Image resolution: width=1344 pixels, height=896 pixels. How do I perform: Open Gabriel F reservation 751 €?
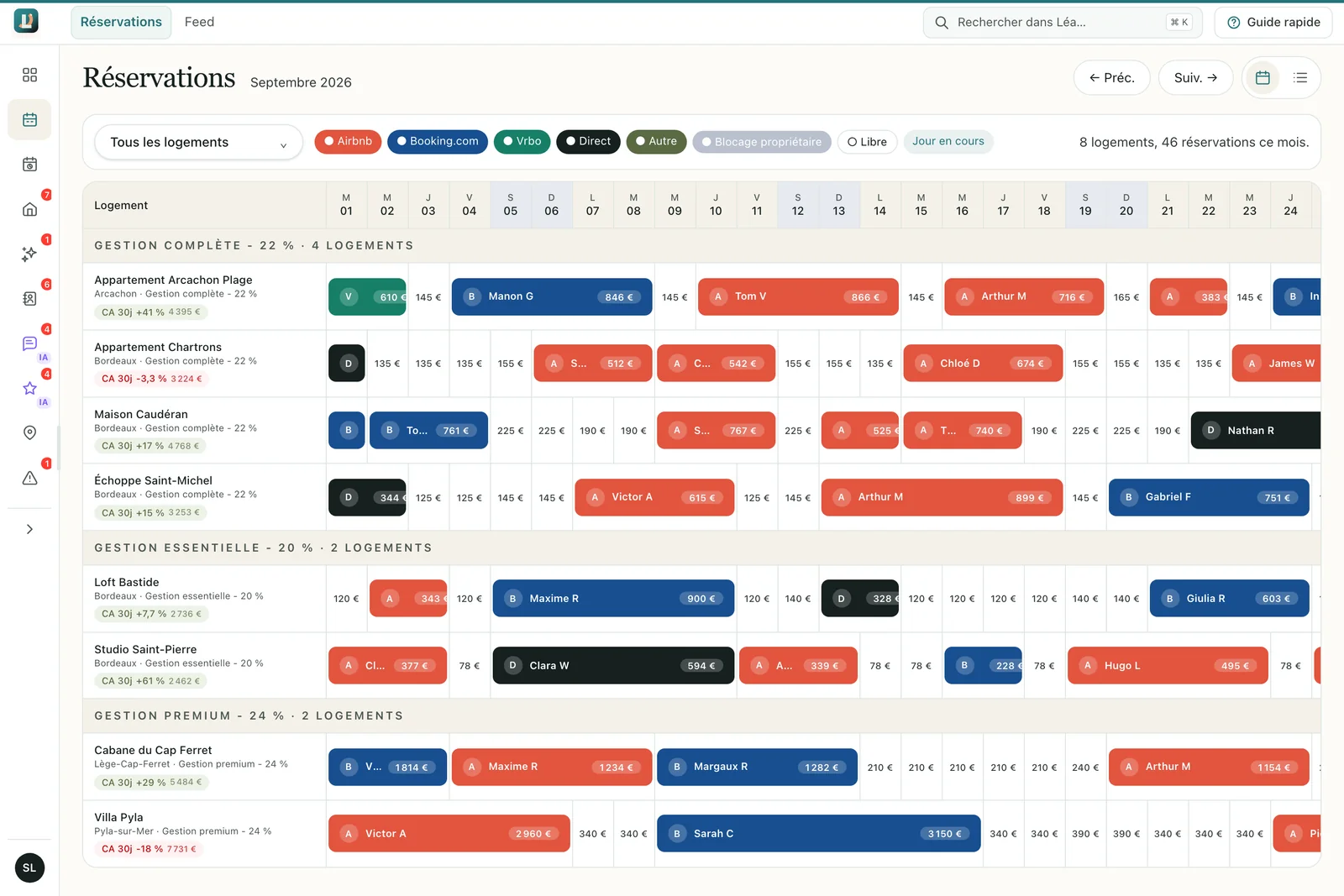click(x=1209, y=497)
